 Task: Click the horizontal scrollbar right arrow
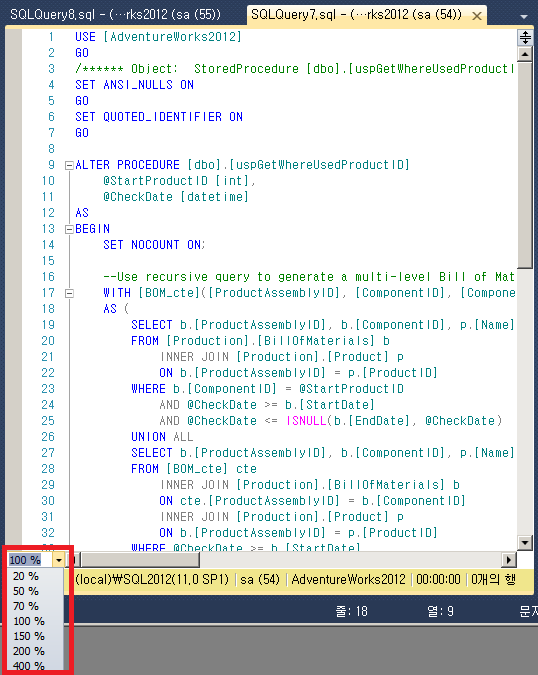pos(509,560)
